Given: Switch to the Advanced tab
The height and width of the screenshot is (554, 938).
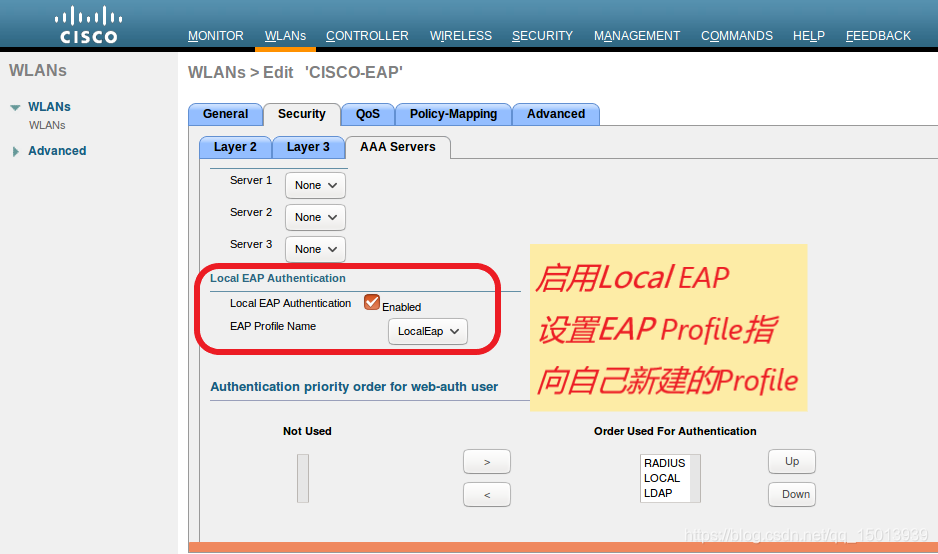Looking at the screenshot, I should click(556, 114).
